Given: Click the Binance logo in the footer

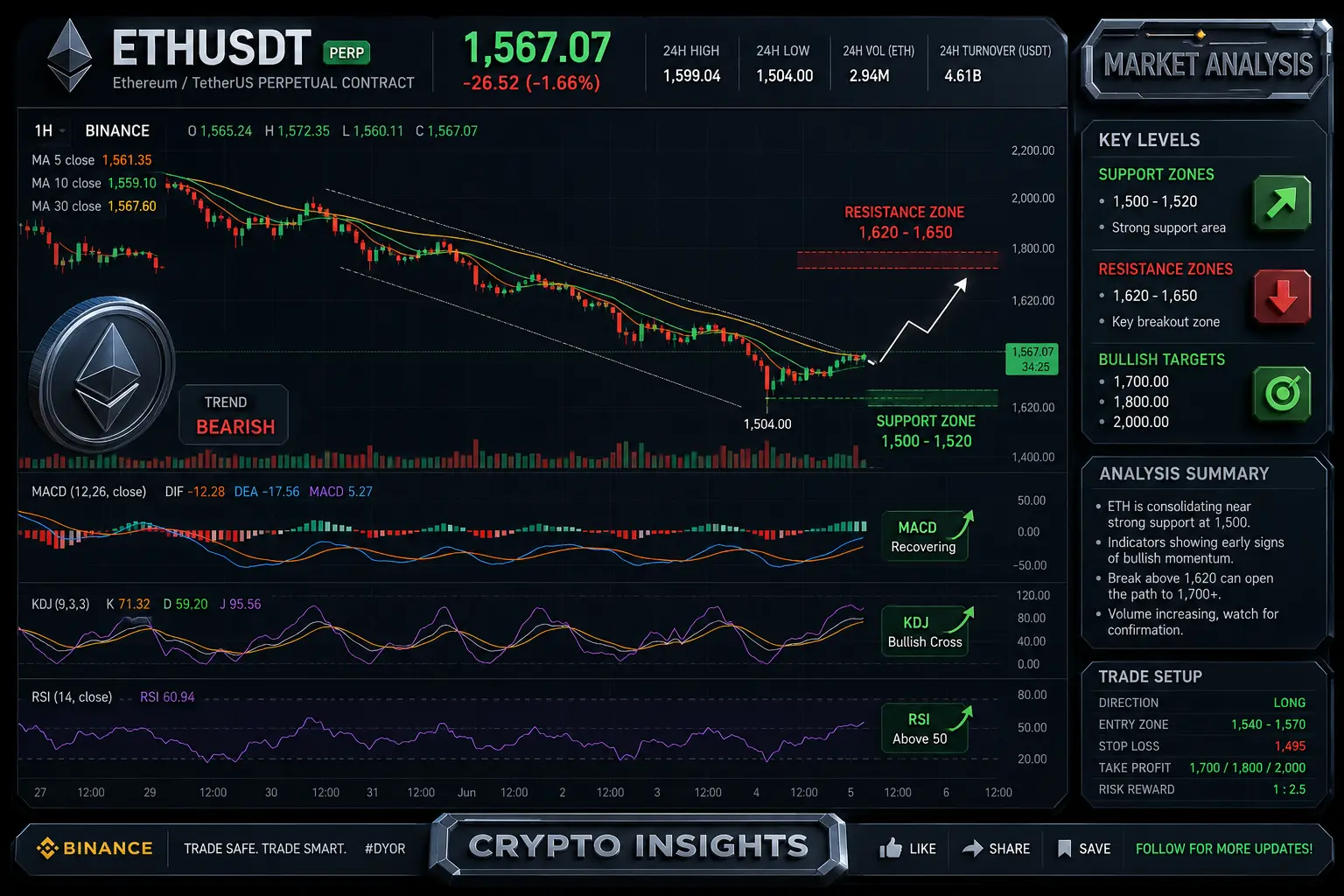Looking at the screenshot, I should 94,848.
